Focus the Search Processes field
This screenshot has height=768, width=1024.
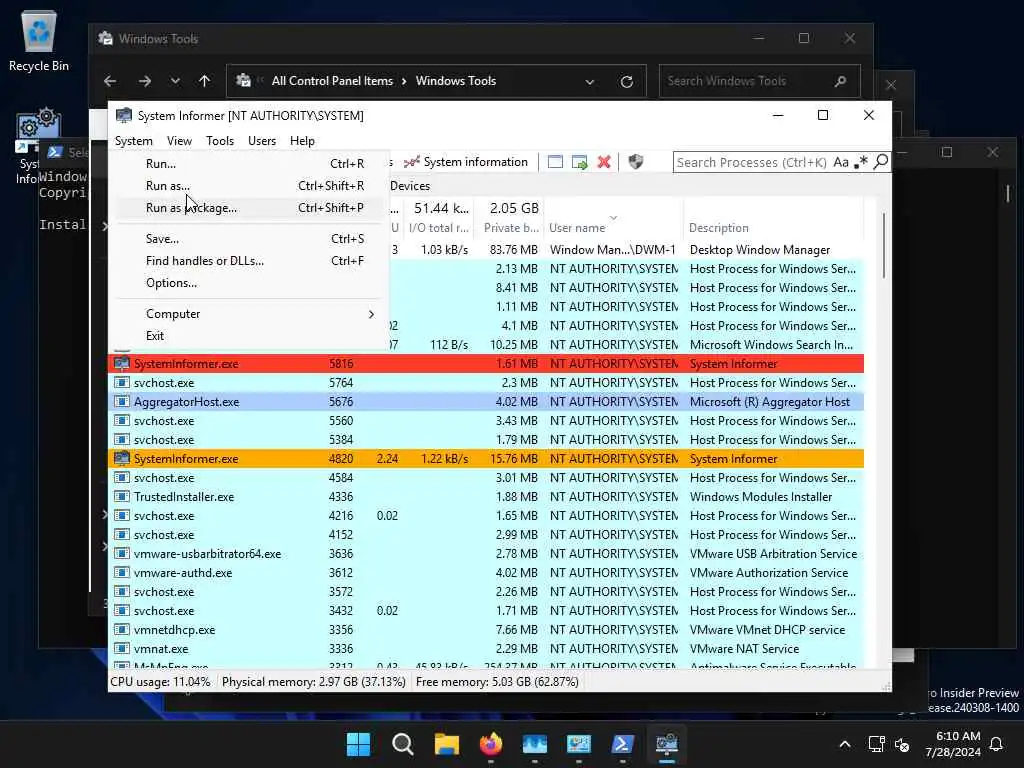point(751,162)
